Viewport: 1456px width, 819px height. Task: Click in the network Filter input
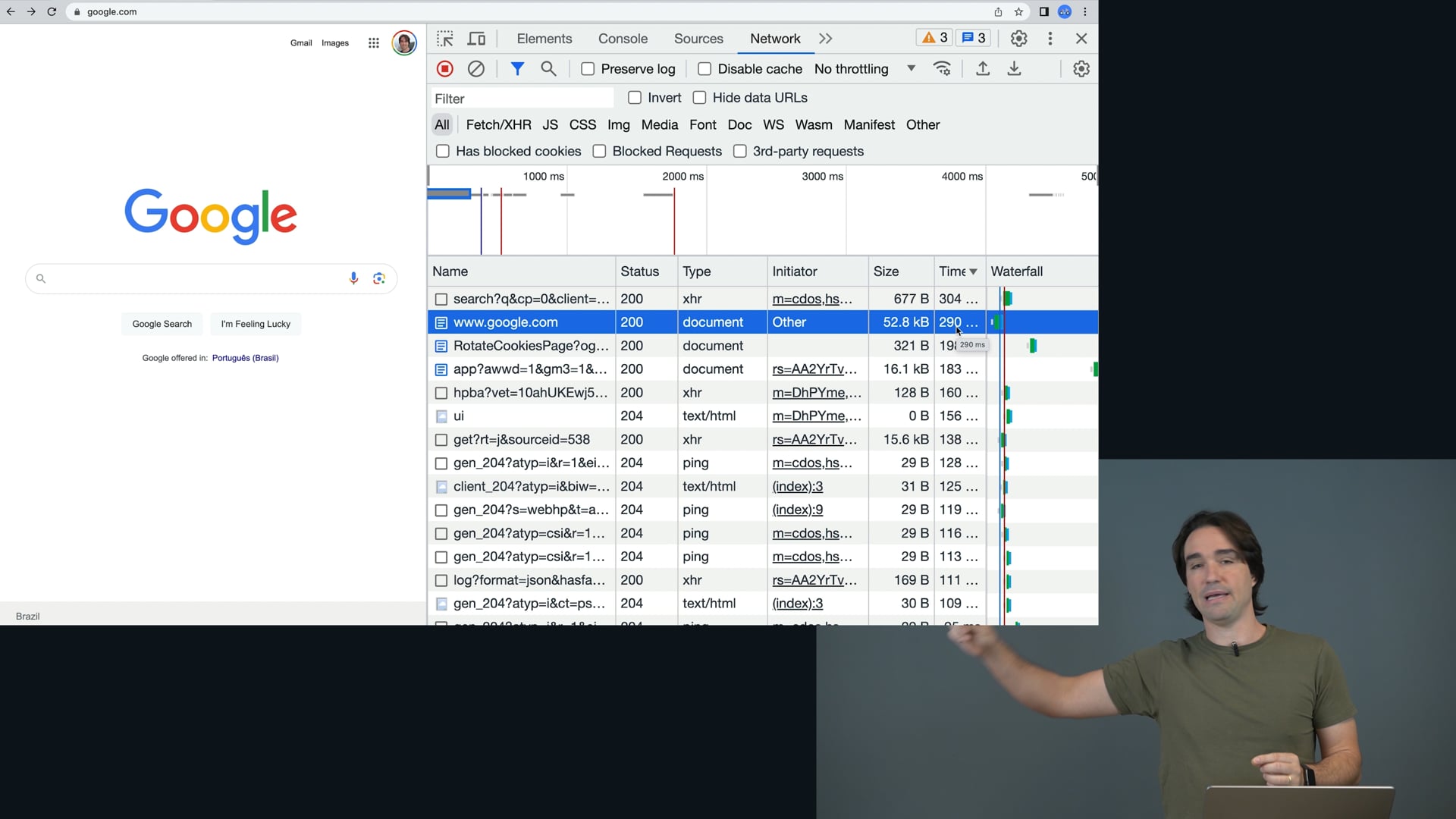[x=522, y=99]
